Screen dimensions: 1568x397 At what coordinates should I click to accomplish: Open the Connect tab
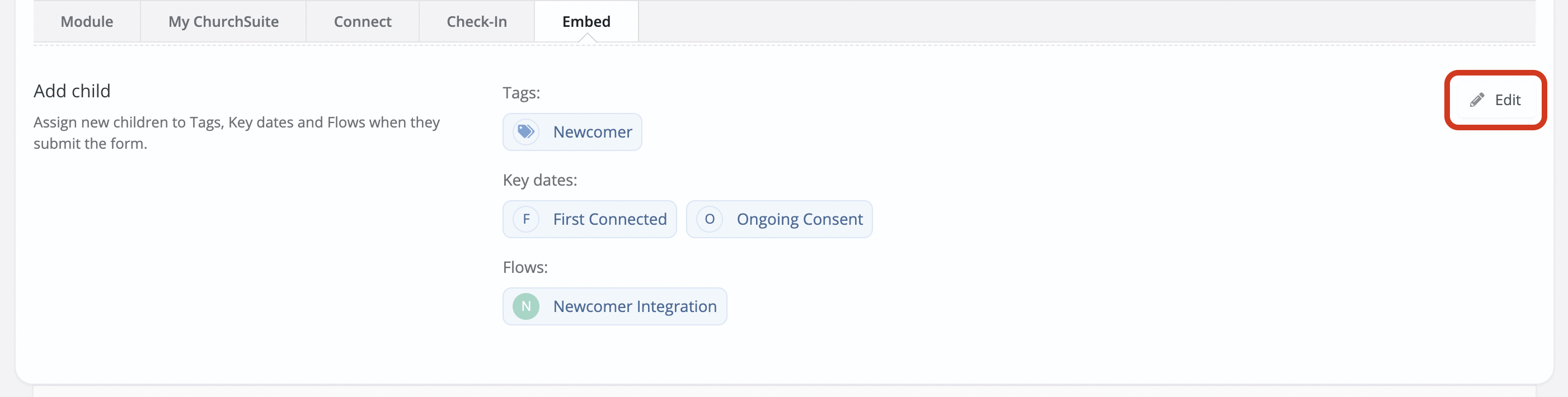tap(362, 21)
